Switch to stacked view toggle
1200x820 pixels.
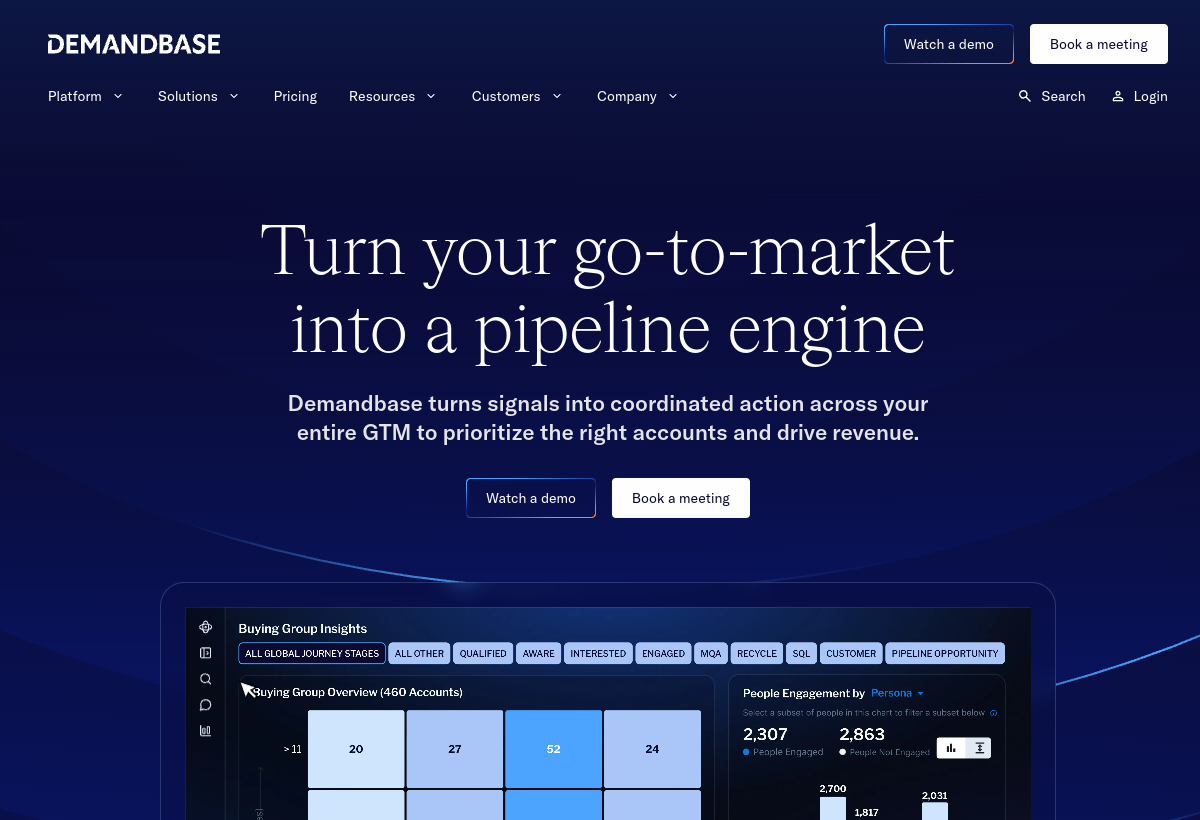(979, 748)
